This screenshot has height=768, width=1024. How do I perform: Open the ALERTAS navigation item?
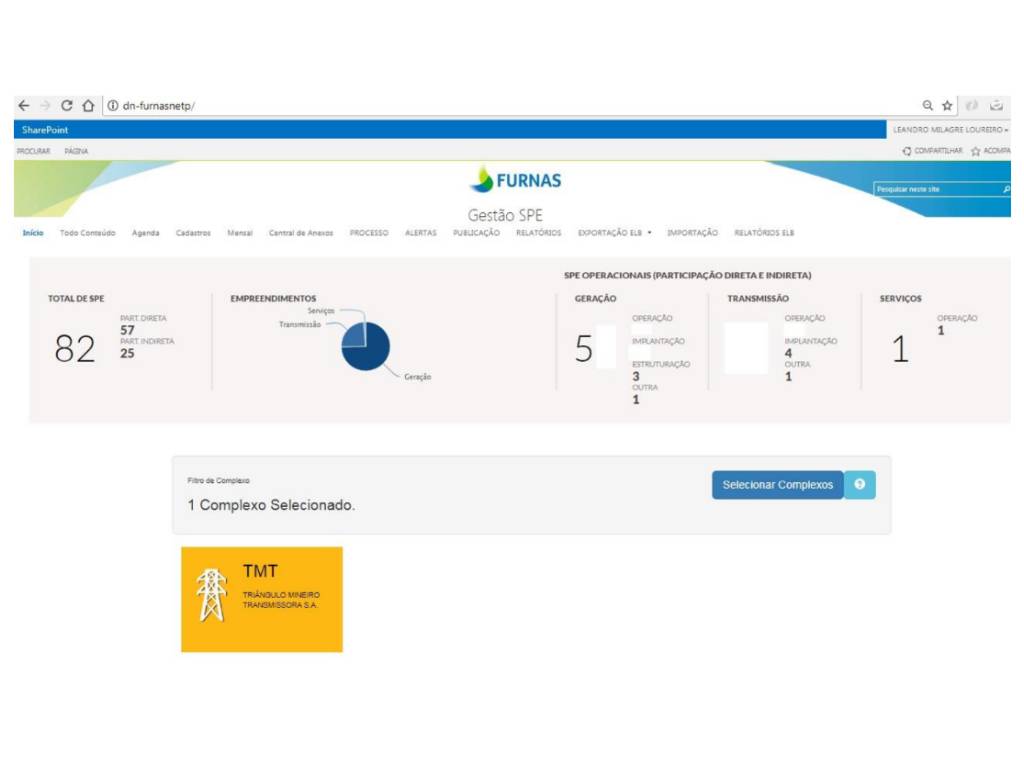tap(421, 232)
